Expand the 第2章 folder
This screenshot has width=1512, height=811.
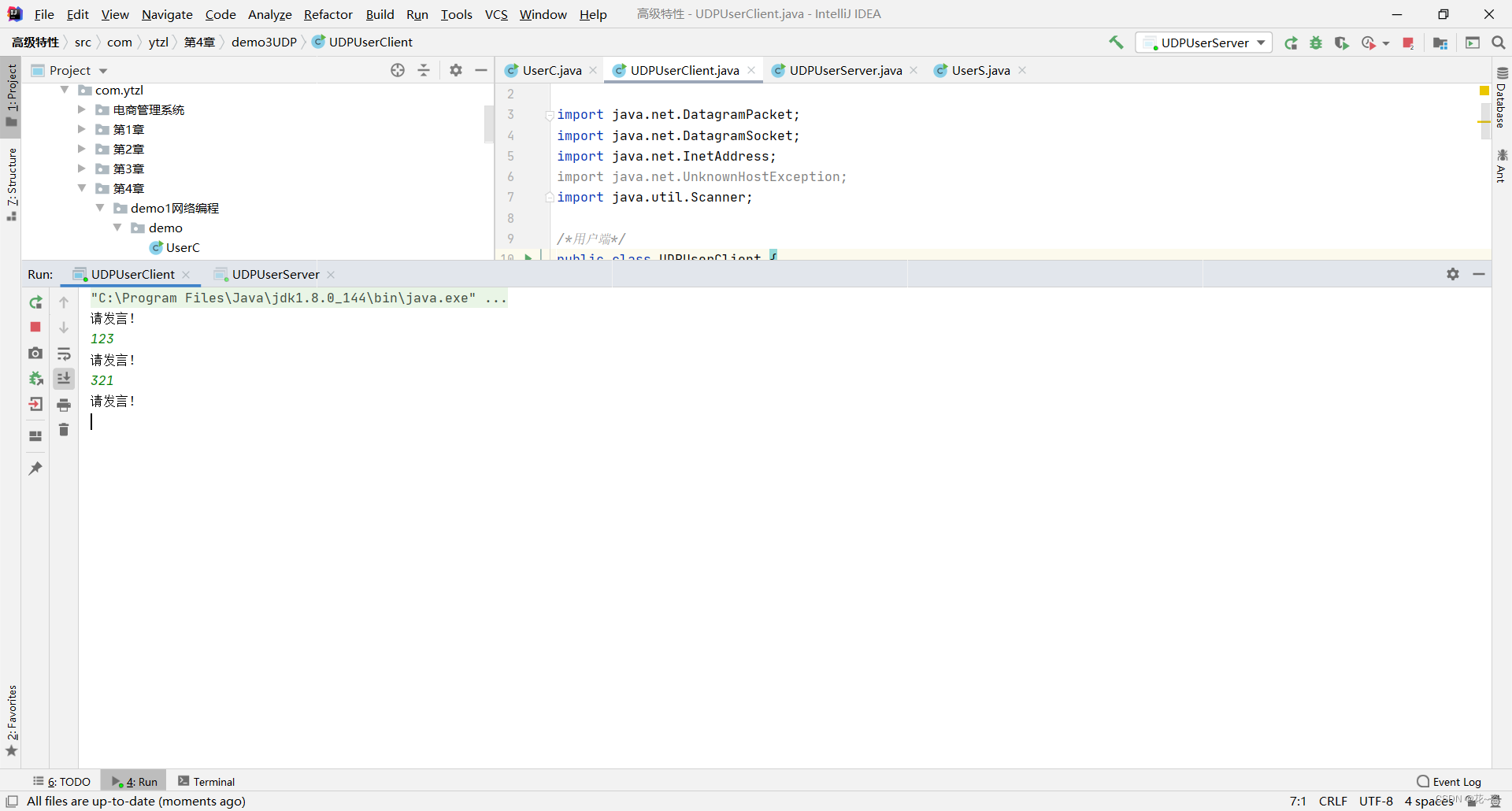coord(81,149)
